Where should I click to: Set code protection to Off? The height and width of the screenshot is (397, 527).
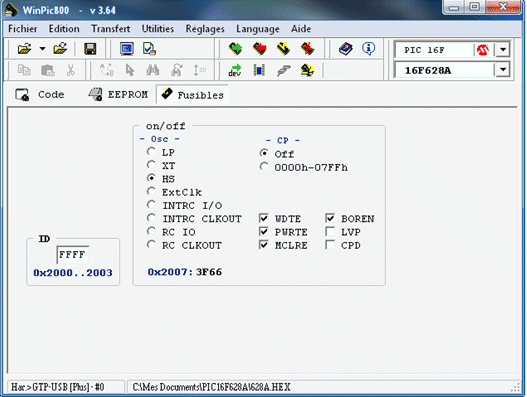[x=264, y=154]
